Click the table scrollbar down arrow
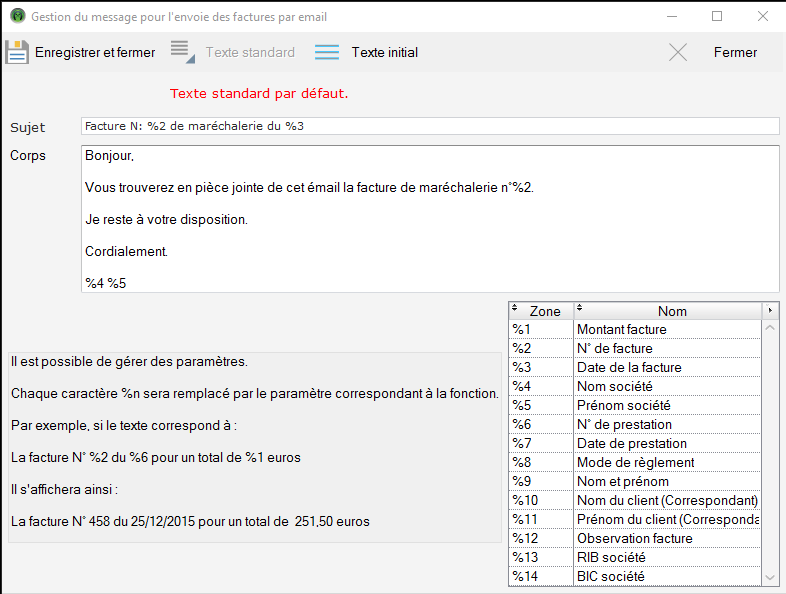 click(770, 578)
